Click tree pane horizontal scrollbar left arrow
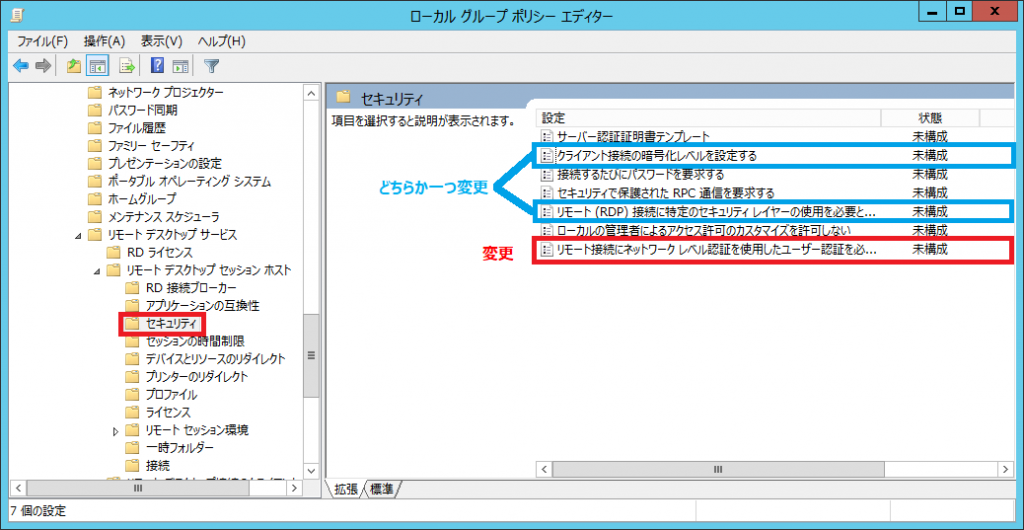 pyautogui.click(x=18, y=487)
